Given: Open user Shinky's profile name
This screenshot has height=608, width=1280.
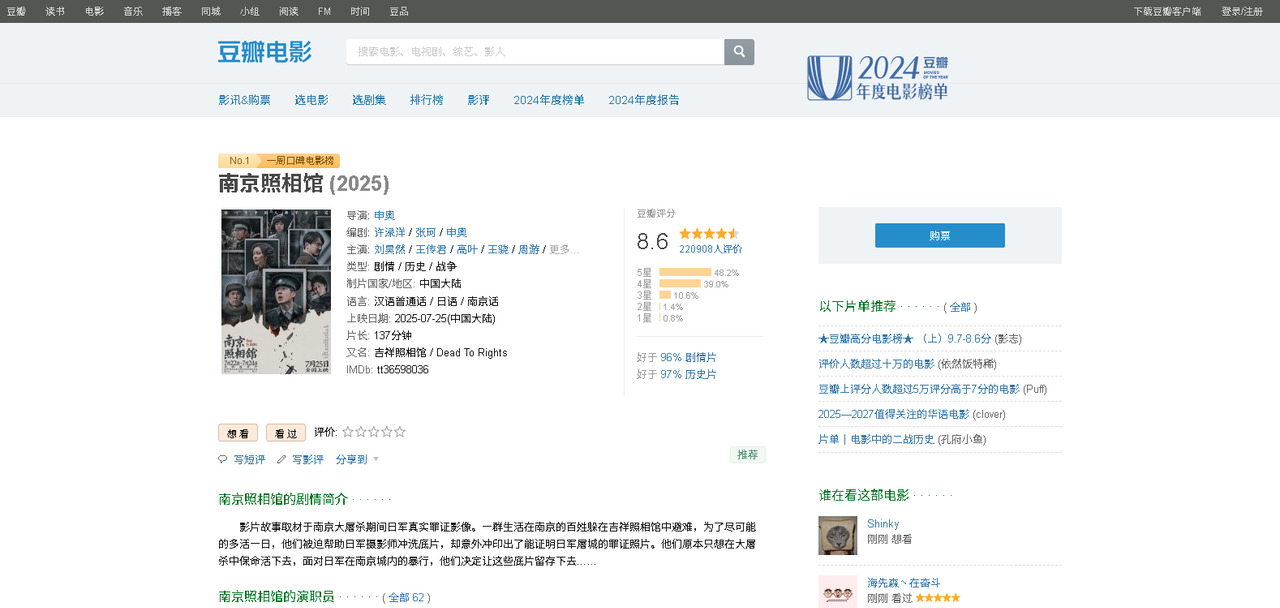Looking at the screenshot, I should pos(883,524).
